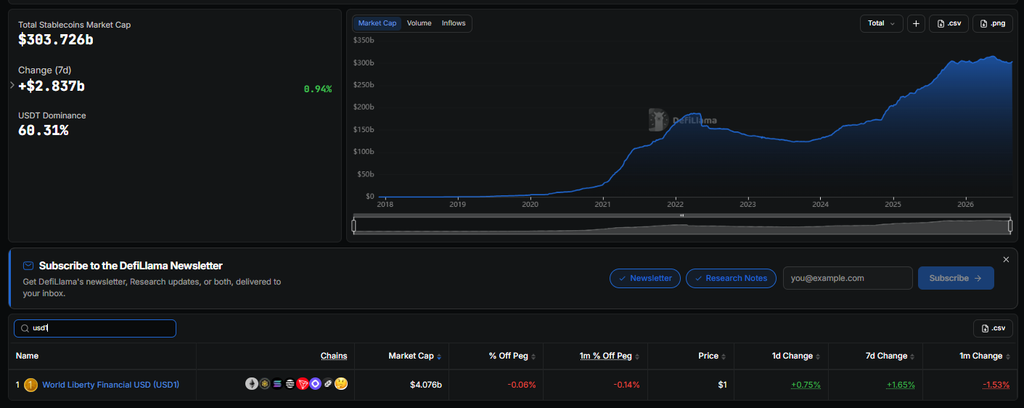Click the Tron chain icon in USD1 row

coord(302,384)
